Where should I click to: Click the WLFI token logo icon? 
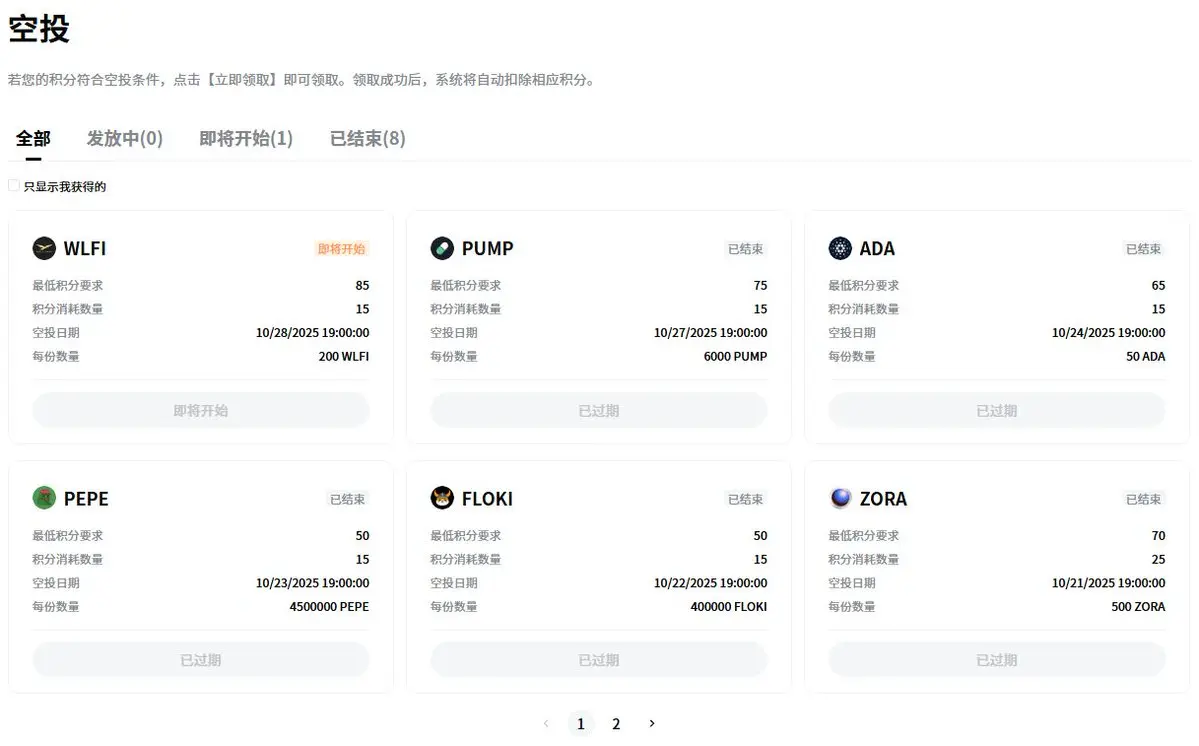click(x=44, y=248)
